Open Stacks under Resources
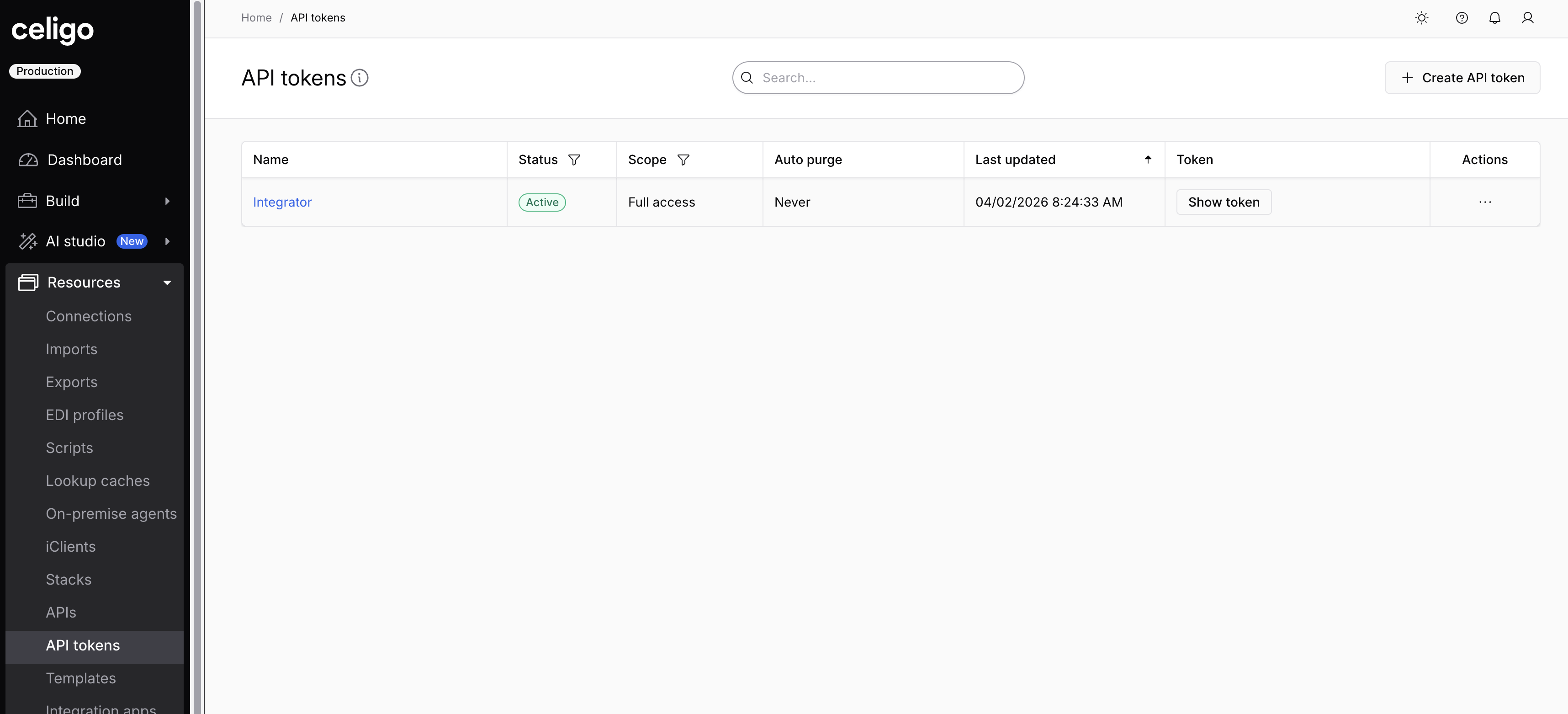Image resolution: width=1568 pixels, height=714 pixels. pyautogui.click(x=69, y=579)
